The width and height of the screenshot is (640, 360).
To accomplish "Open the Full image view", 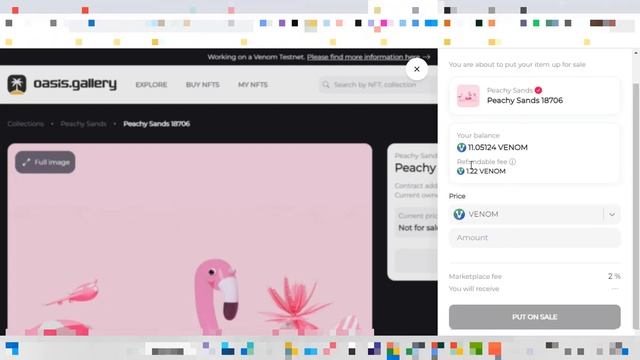I will (x=45, y=162).
